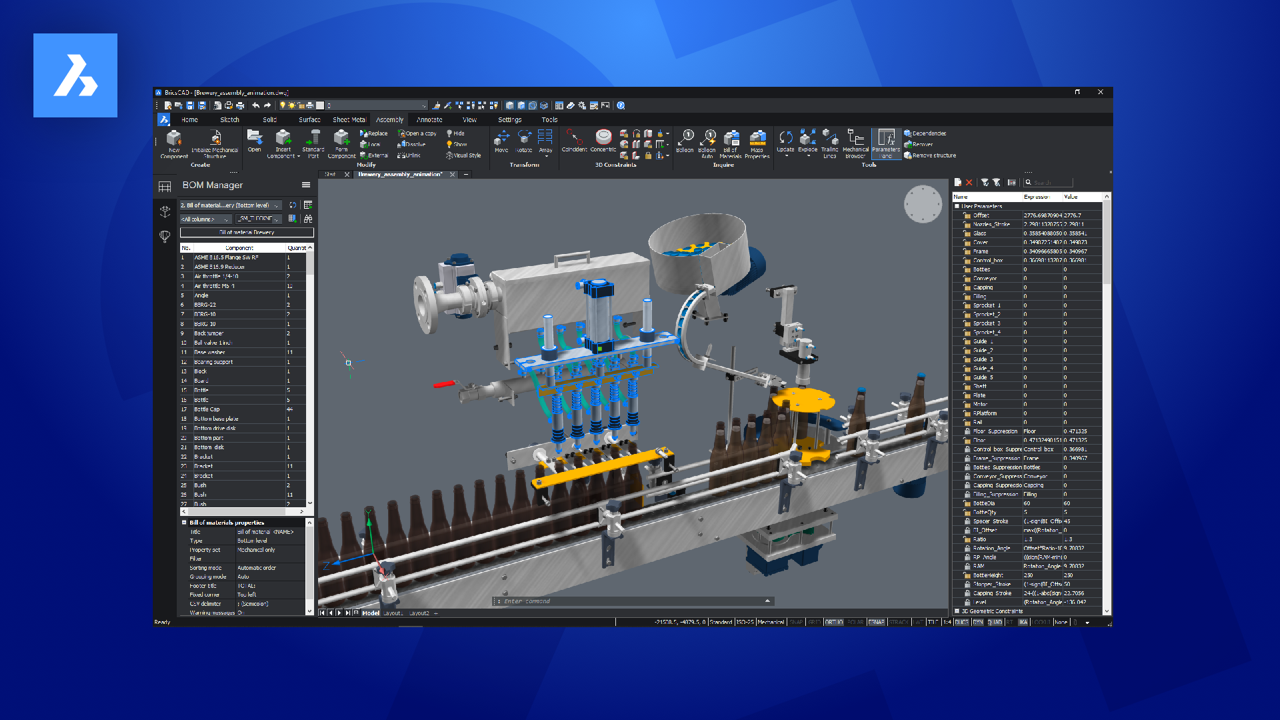This screenshot has width=1280, height=720.
Task: Click the BricsCAD application logo button
Action: point(163,119)
